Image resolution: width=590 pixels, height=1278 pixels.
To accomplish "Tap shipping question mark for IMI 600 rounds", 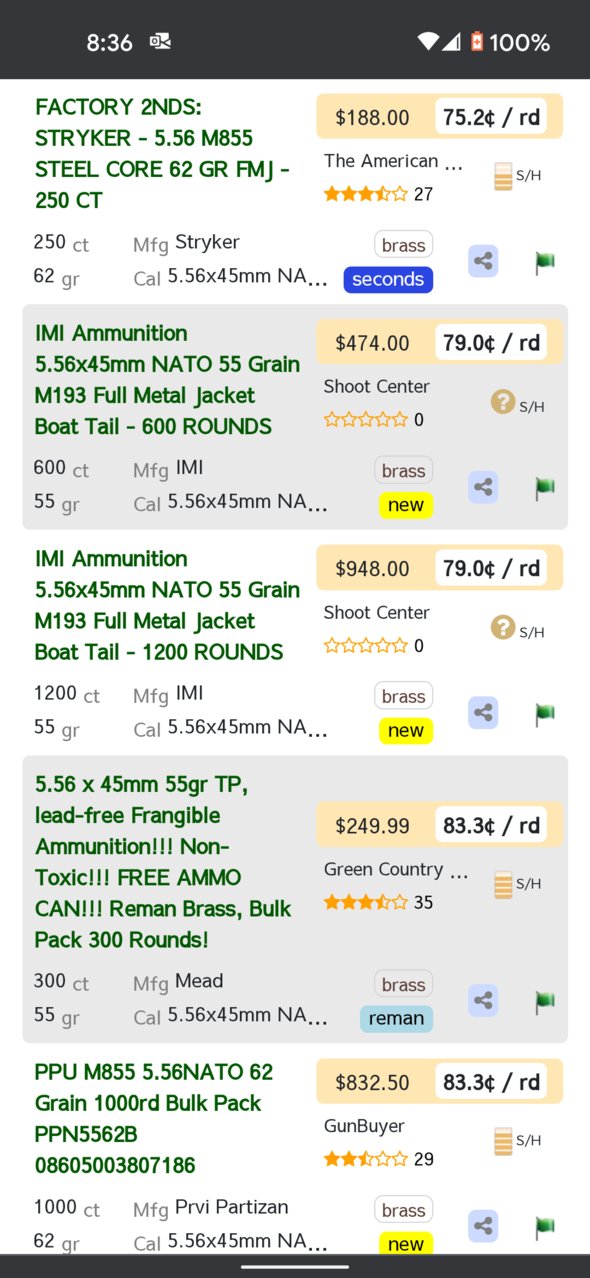I will (x=503, y=402).
